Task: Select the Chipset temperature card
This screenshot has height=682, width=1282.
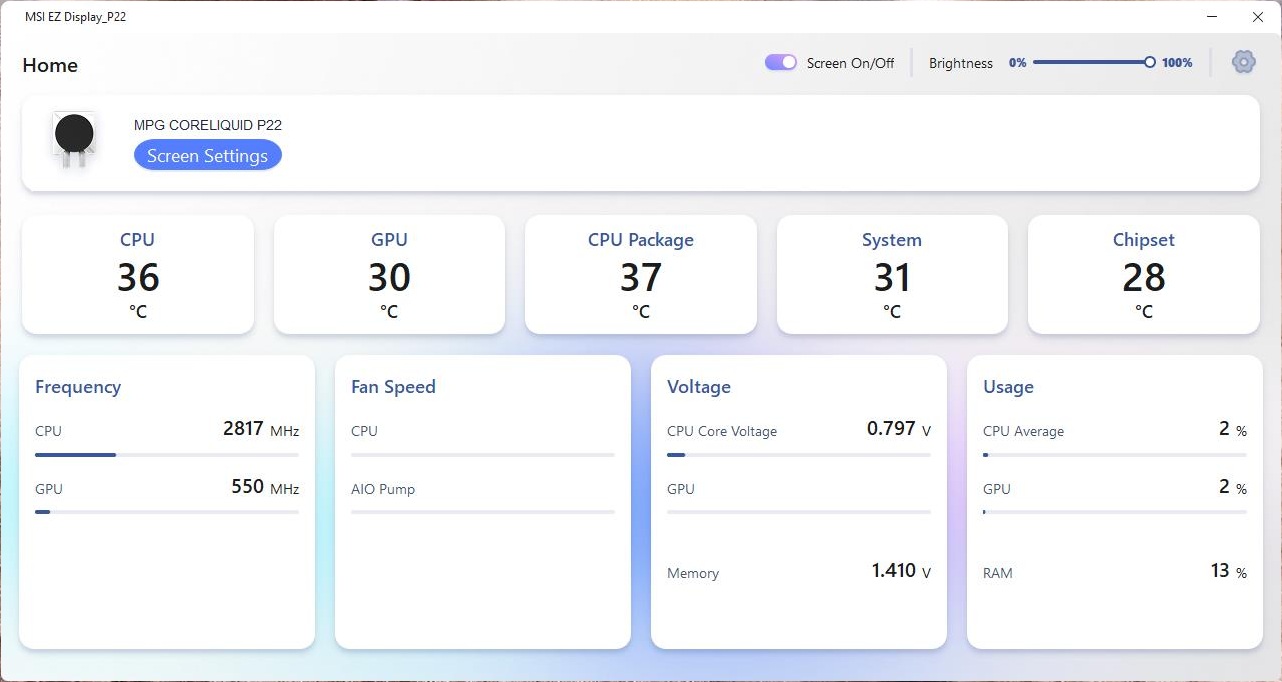Action: pos(1144,274)
